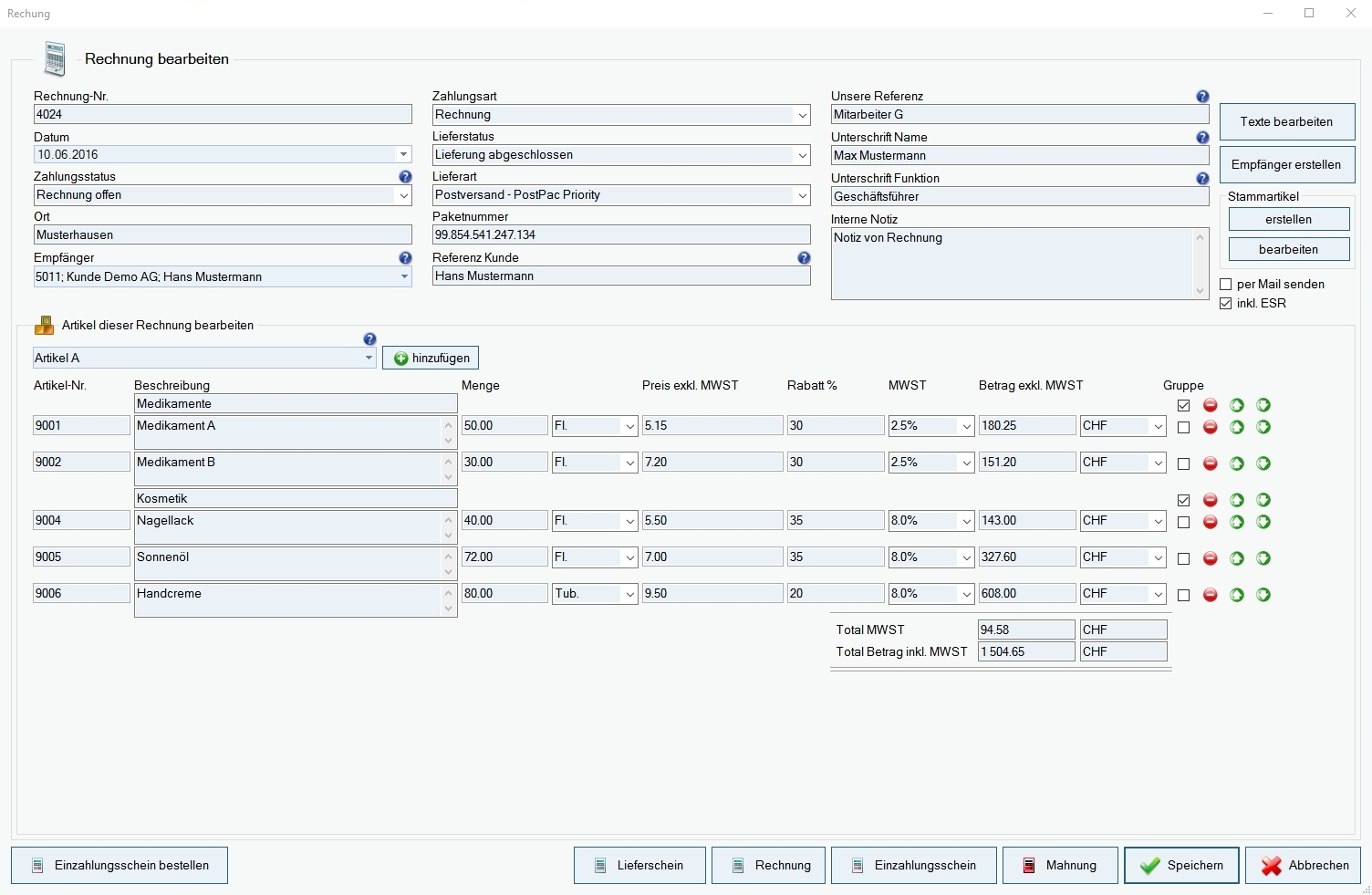Open the Lieferart 'Postversand' dropdown
This screenshot has width=1372, height=895.
[x=802, y=195]
